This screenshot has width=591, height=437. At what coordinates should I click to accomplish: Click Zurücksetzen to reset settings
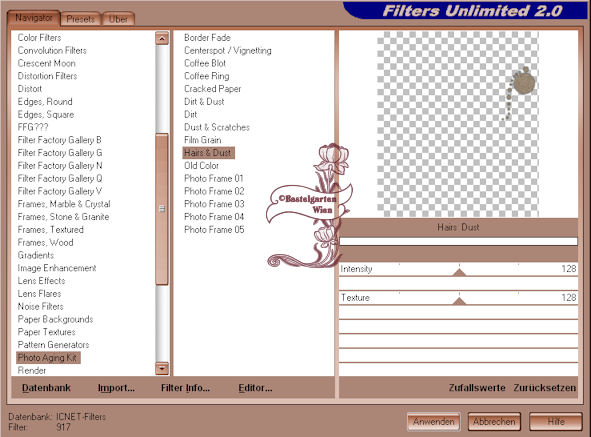(x=545, y=388)
